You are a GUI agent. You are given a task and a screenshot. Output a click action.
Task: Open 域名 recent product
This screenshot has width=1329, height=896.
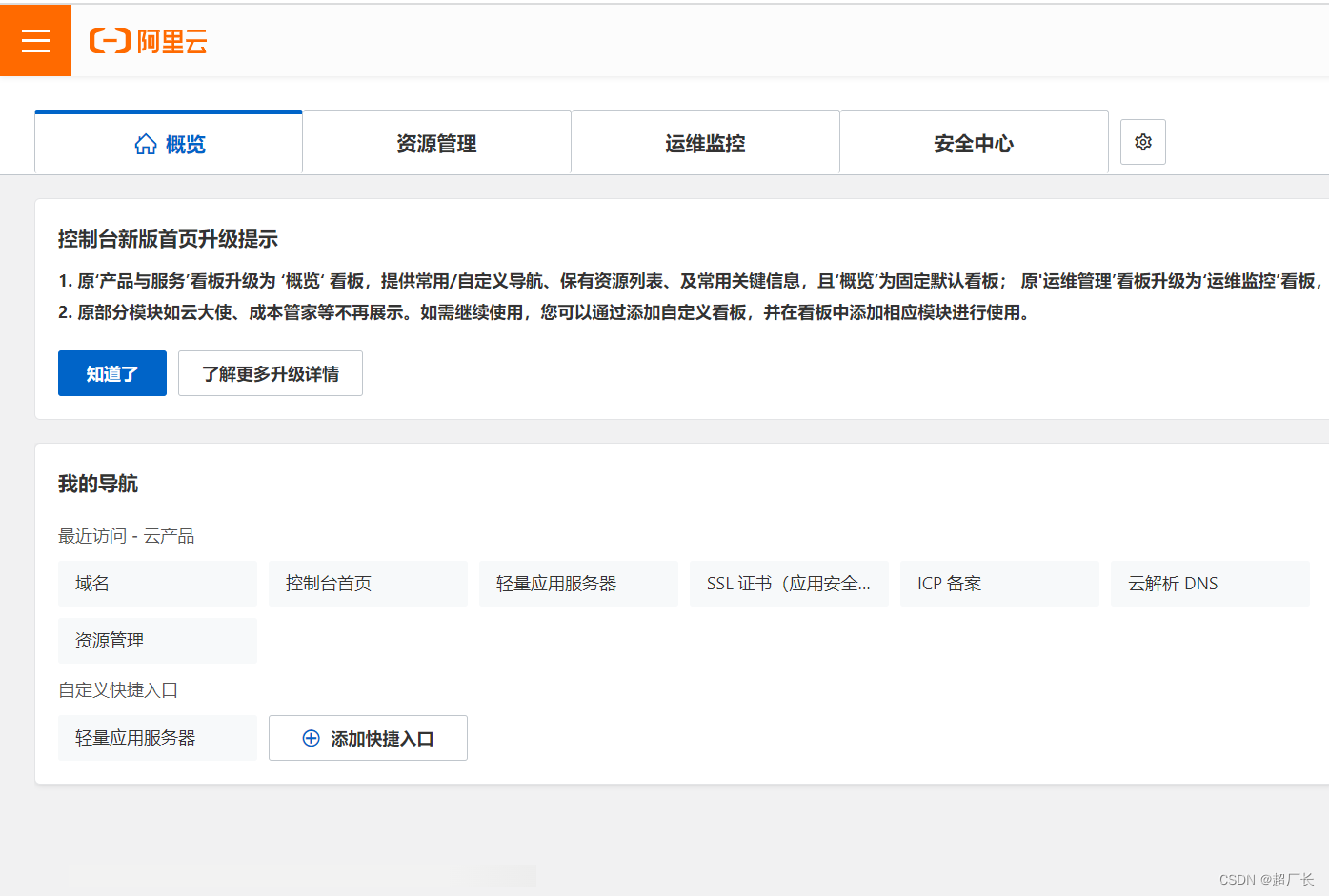[158, 584]
